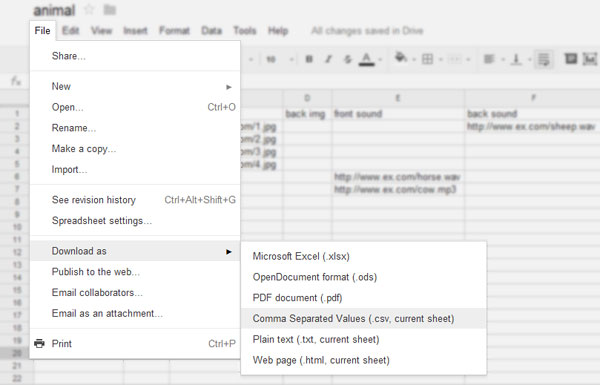The width and height of the screenshot is (600, 385).
Task: Click the vertical align icon
Action: pyautogui.click(x=516, y=59)
